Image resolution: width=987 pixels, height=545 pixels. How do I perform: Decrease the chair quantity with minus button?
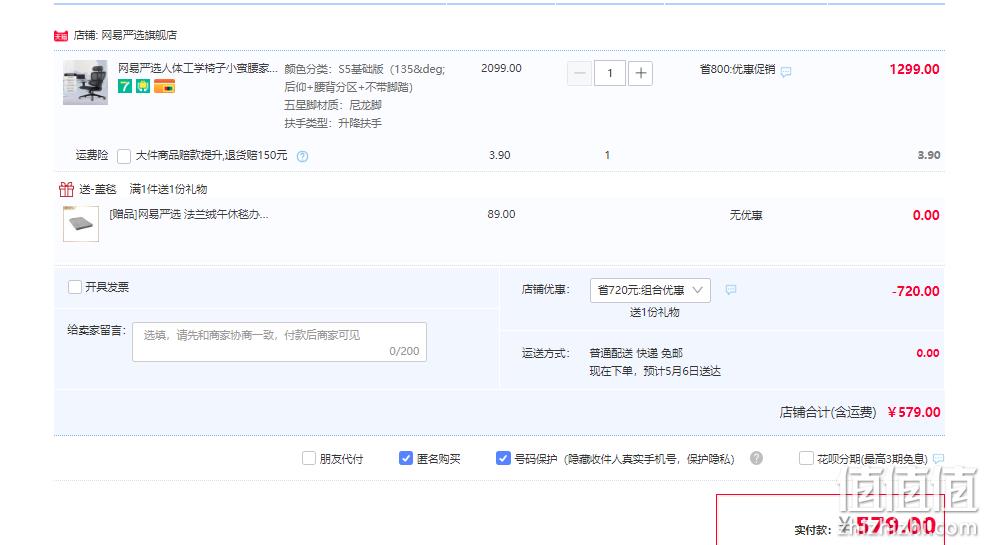click(x=580, y=74)
